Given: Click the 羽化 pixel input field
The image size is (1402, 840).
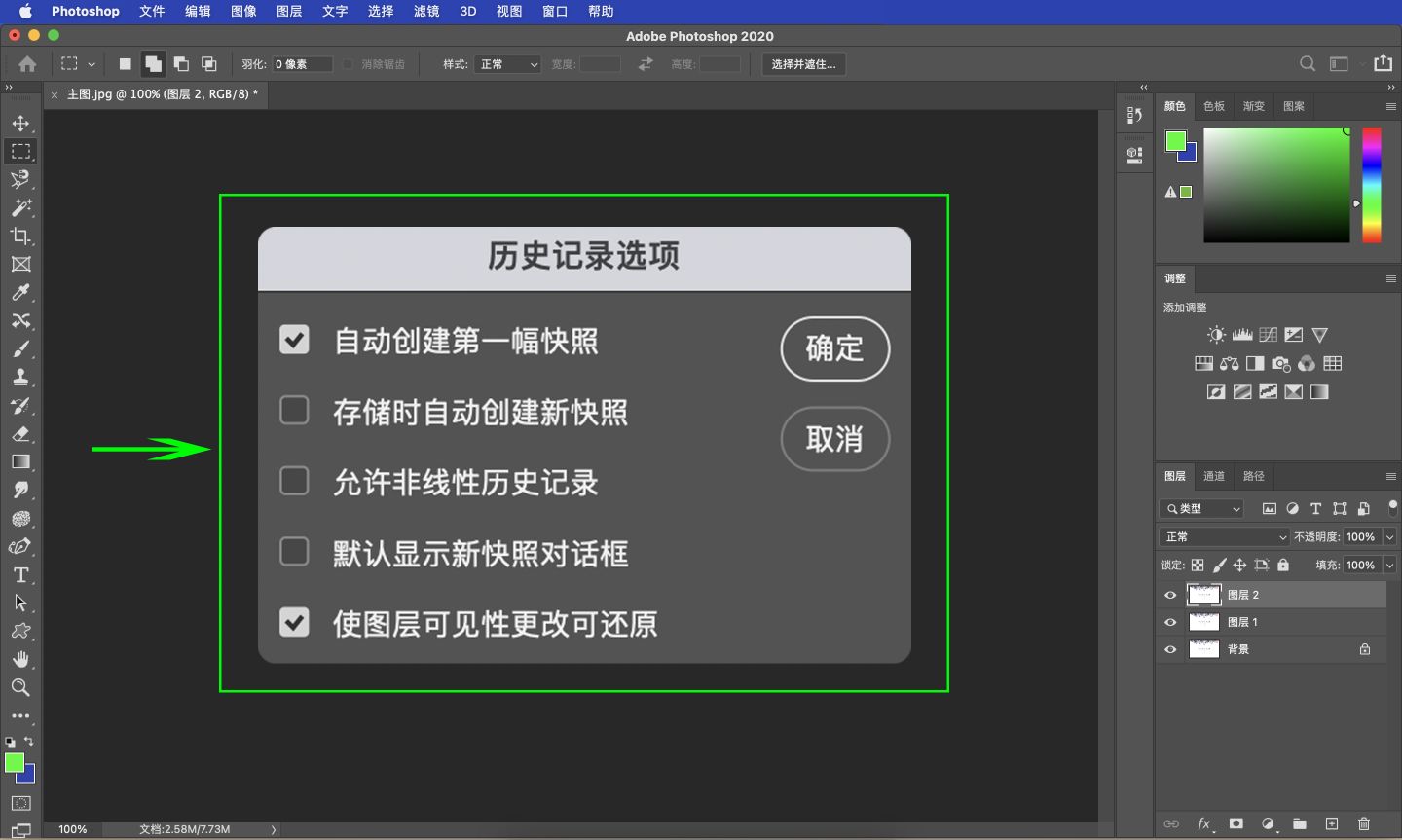Looking at the screenshot, I should 301,63.
